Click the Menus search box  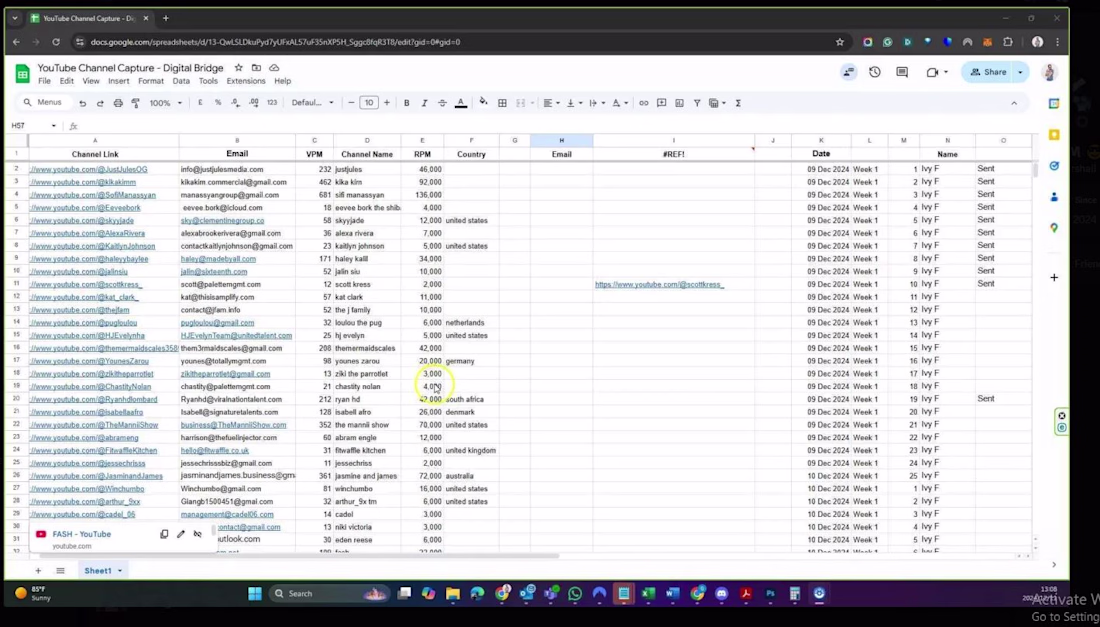tap(43, 102)
